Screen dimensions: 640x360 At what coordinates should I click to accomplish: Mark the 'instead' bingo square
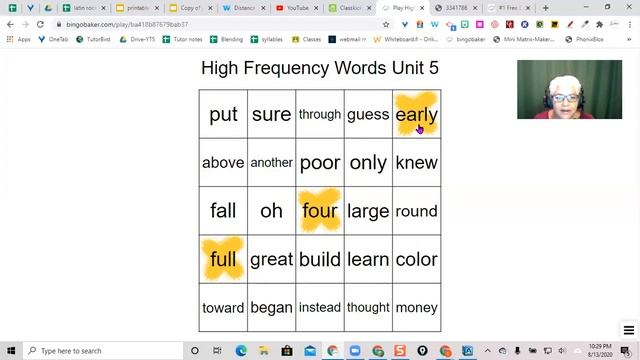(x=320, y=307)
